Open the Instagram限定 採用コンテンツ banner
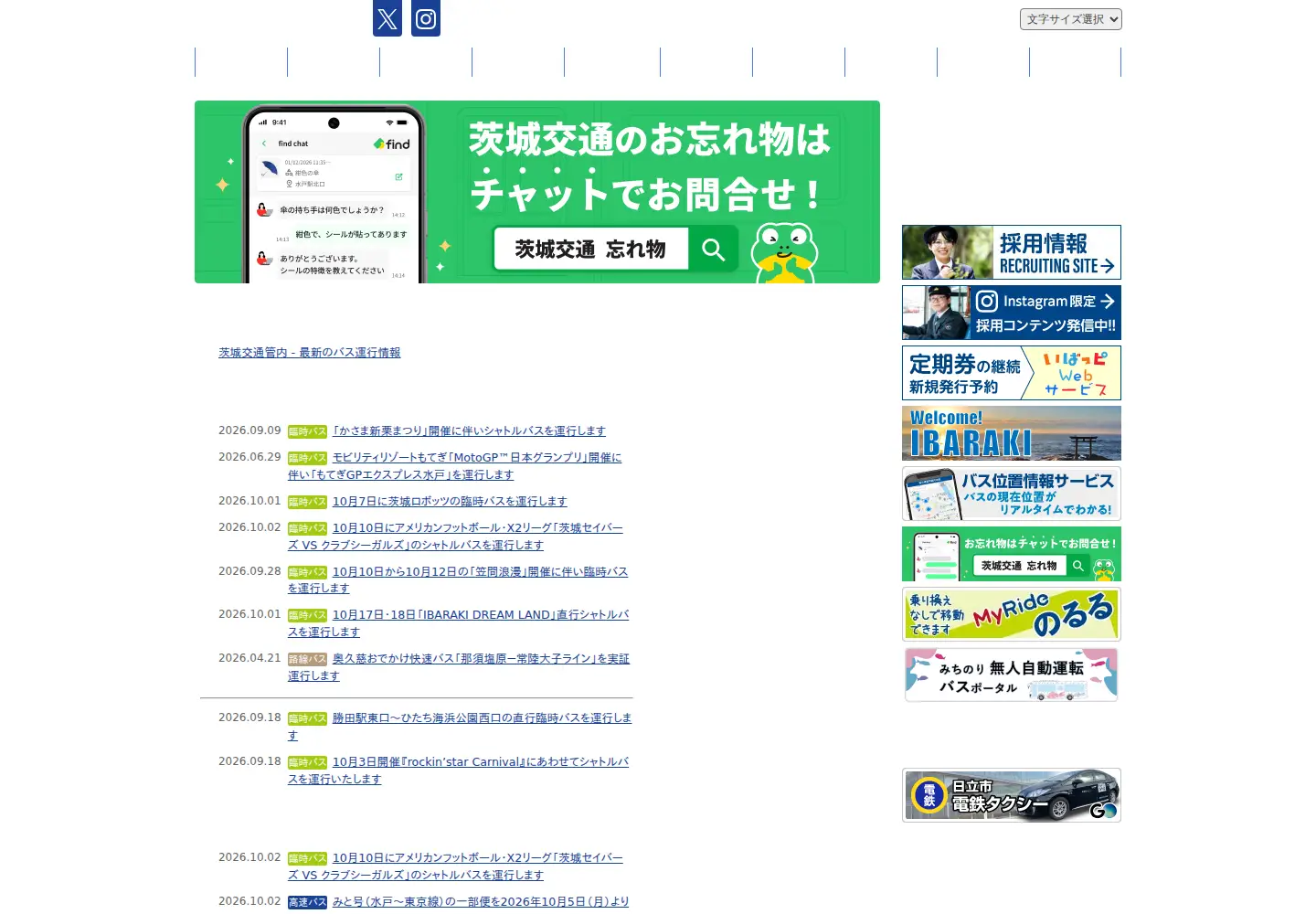The height and width of the screenshot is (914, 1316). (x=1012, y=313)
